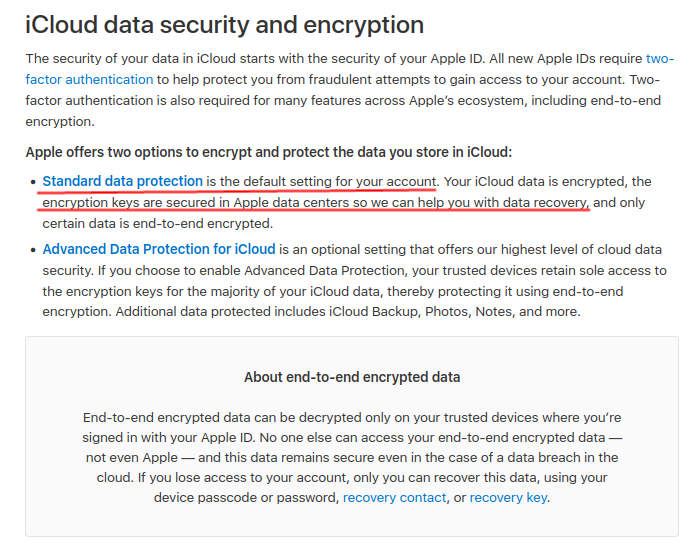
Task: Open Advanced Data Protection for iCloud link
Action: (x=159, y=249)
